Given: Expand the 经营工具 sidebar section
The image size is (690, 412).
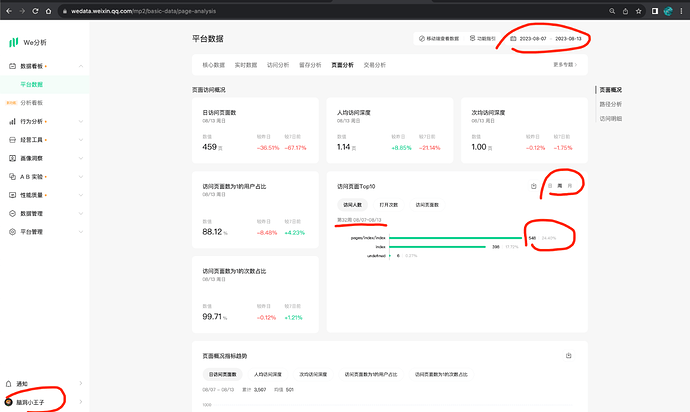Looking at the screenshot, I should click(x=81, y=140).
